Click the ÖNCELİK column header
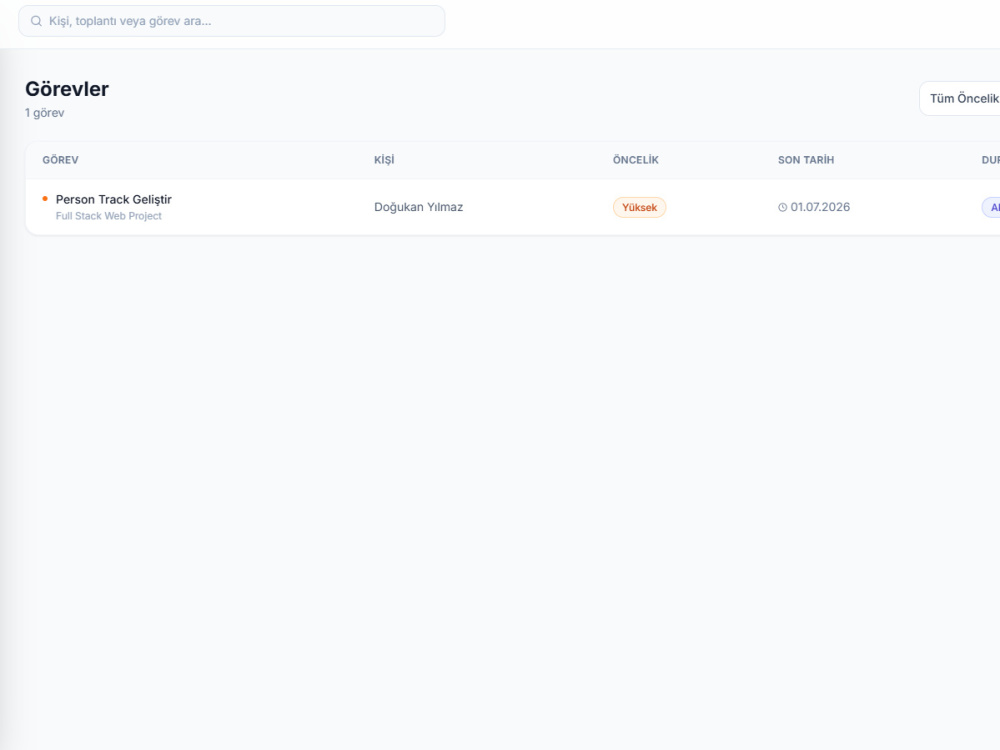This screenshot has height=750, width=1000. tap(636, 160)
